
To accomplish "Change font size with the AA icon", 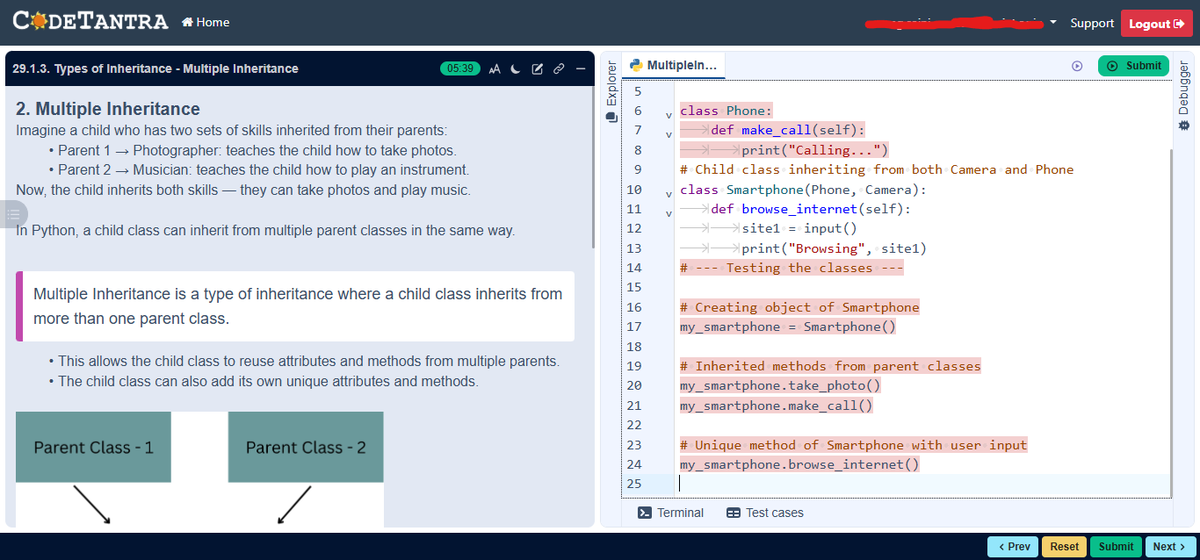I will (495, 68).
